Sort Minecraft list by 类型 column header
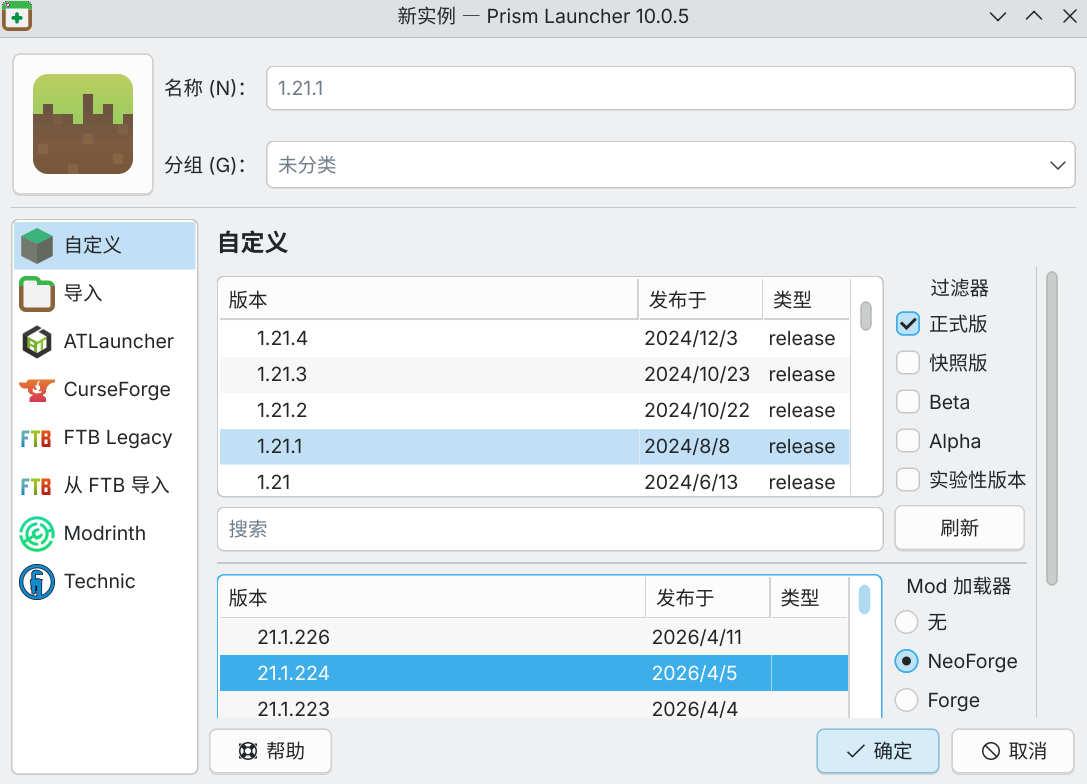This screenshot has height=784, width=1087. pyautogui.click(x=806, y=299)
